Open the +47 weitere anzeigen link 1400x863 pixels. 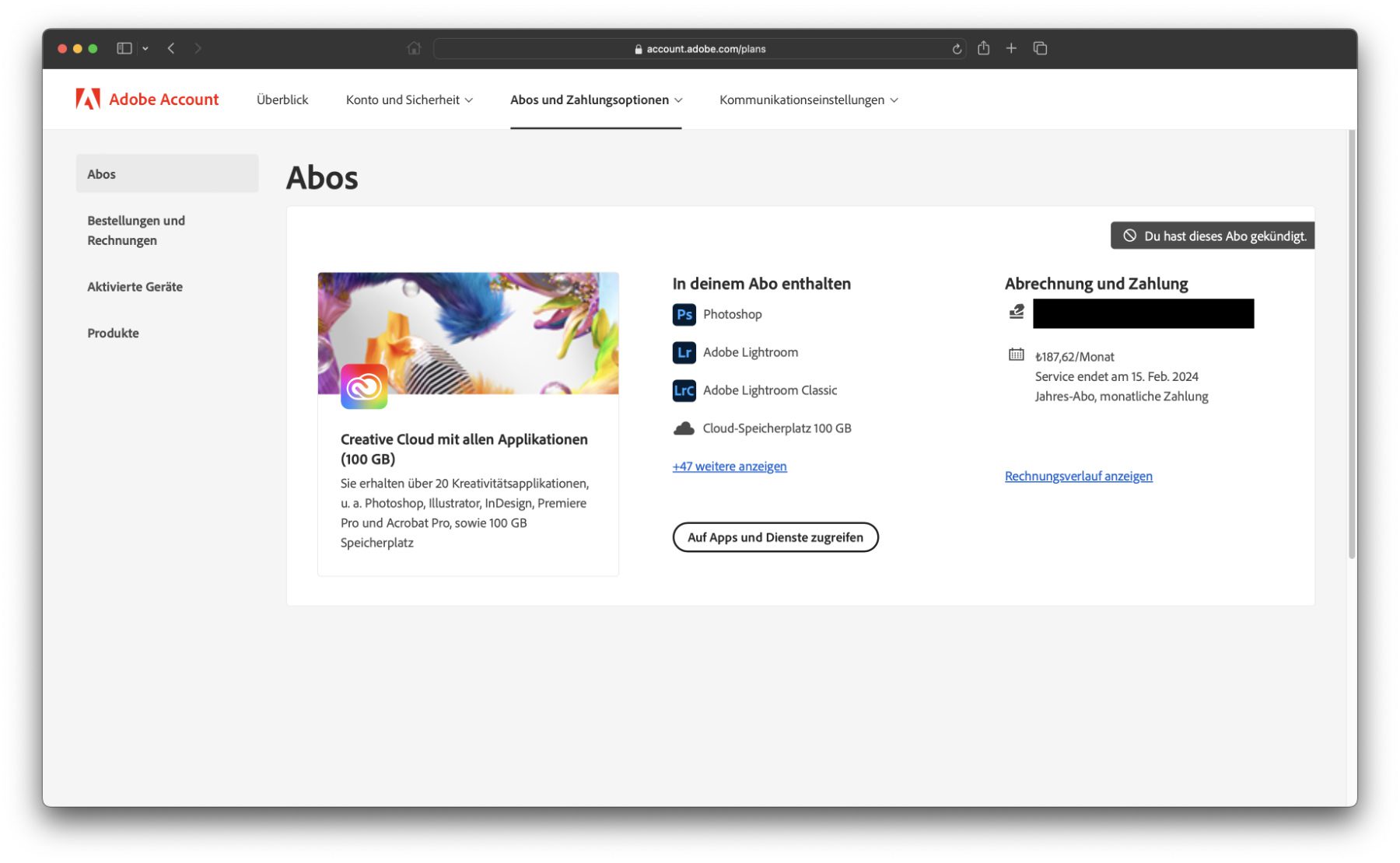729,466
